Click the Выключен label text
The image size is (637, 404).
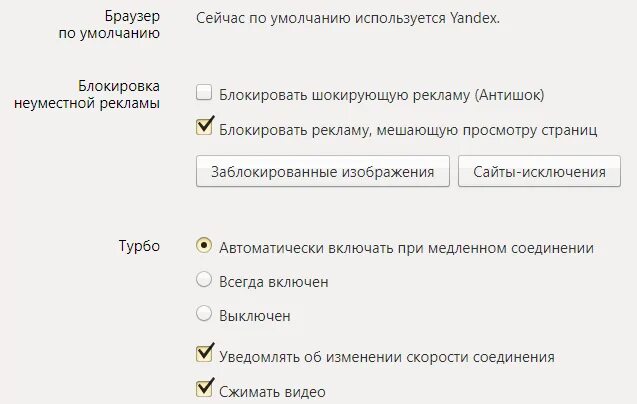tap(255, 316)
